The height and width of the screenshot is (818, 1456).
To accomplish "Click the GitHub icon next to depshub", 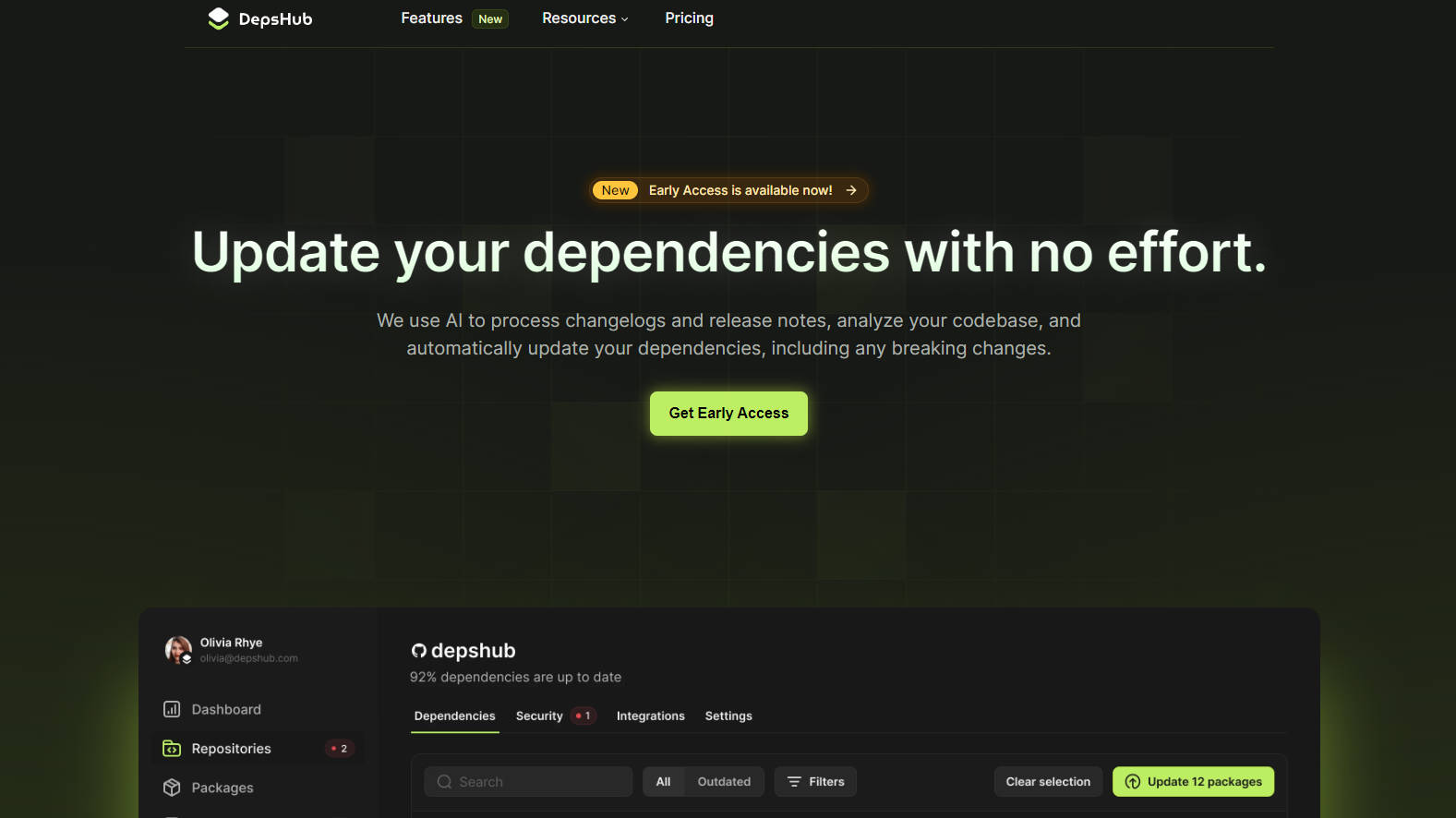I will [419, 651].
